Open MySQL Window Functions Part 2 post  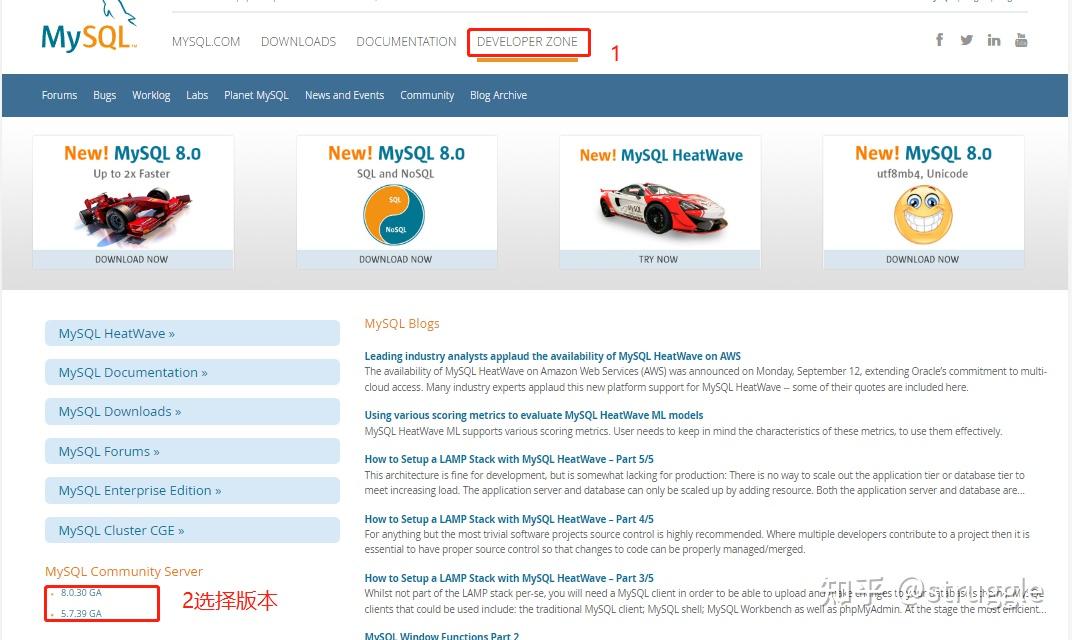coord(442,635)
